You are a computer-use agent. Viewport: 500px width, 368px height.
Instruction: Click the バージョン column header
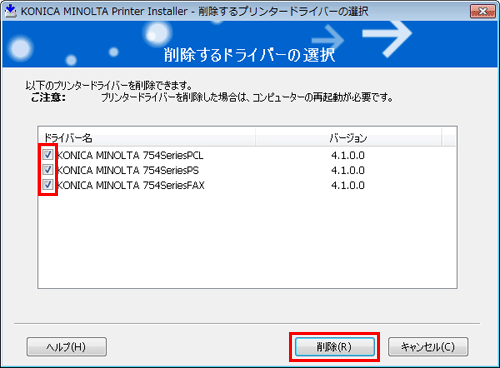click(348, 137)
